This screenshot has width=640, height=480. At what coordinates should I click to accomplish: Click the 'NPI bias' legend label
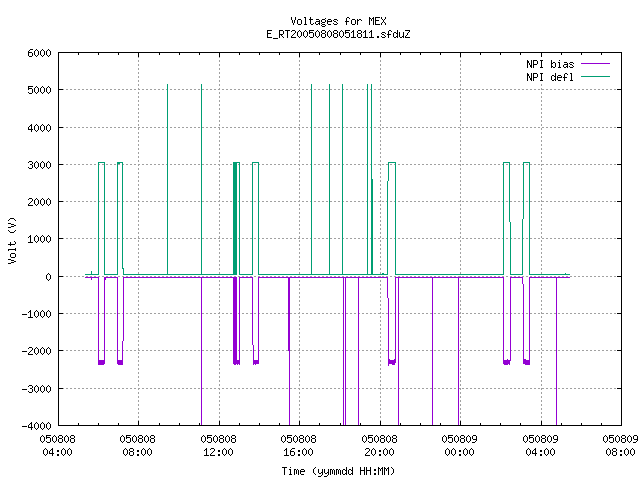tap(550, 64)
